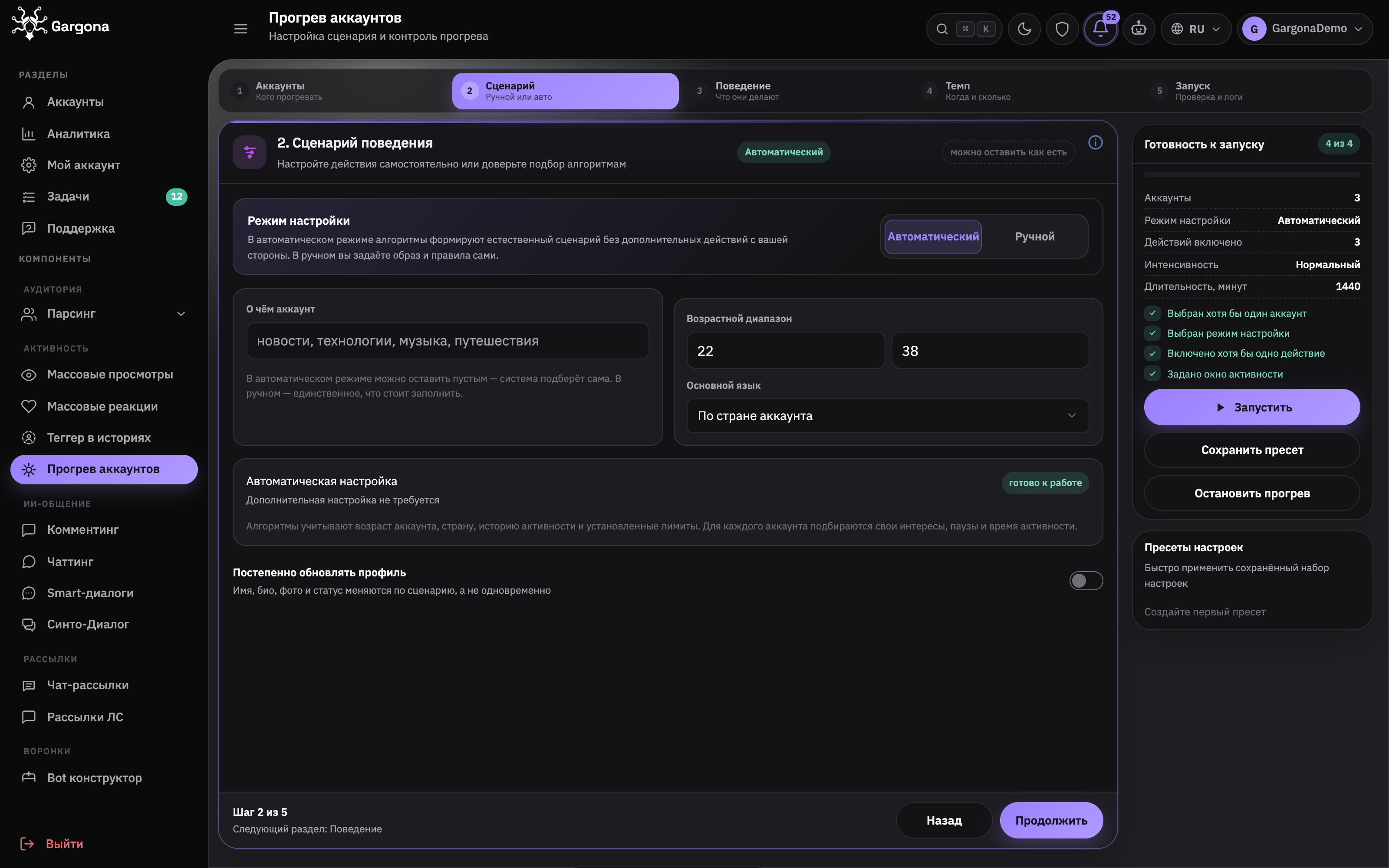
Task: Click the maximum age field showing 38
Action: (990, 350)
